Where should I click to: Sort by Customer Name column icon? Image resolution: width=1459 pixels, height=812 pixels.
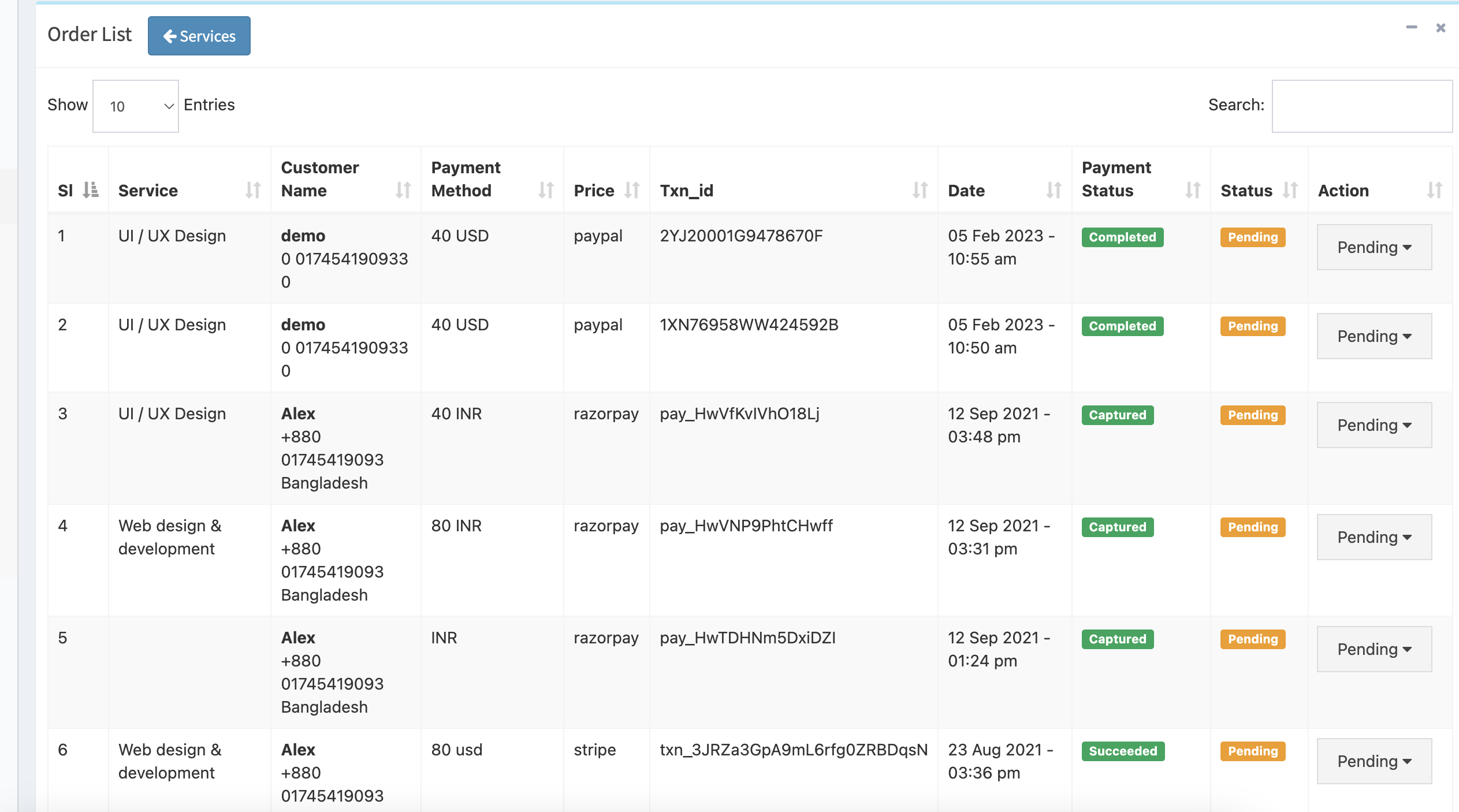(403, 190)
